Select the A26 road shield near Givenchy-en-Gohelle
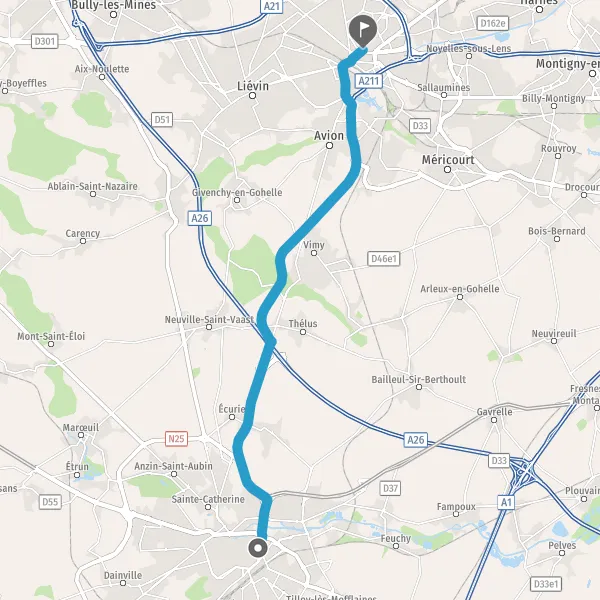The width and height of the screenshot is (600, 600). [200, 218]
